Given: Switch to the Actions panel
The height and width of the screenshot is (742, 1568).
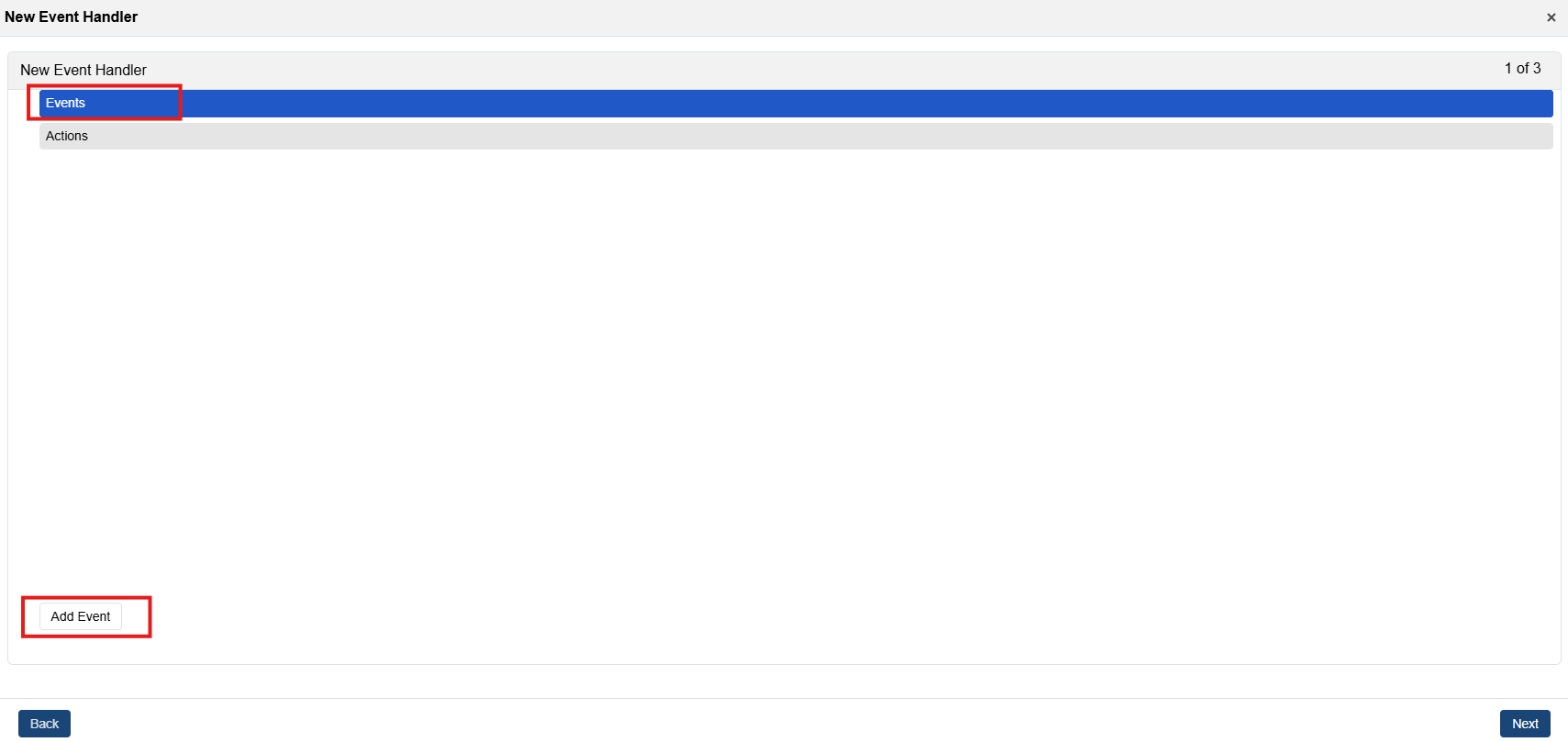Looking at the screenshot, I should click(x=67, y=136).
